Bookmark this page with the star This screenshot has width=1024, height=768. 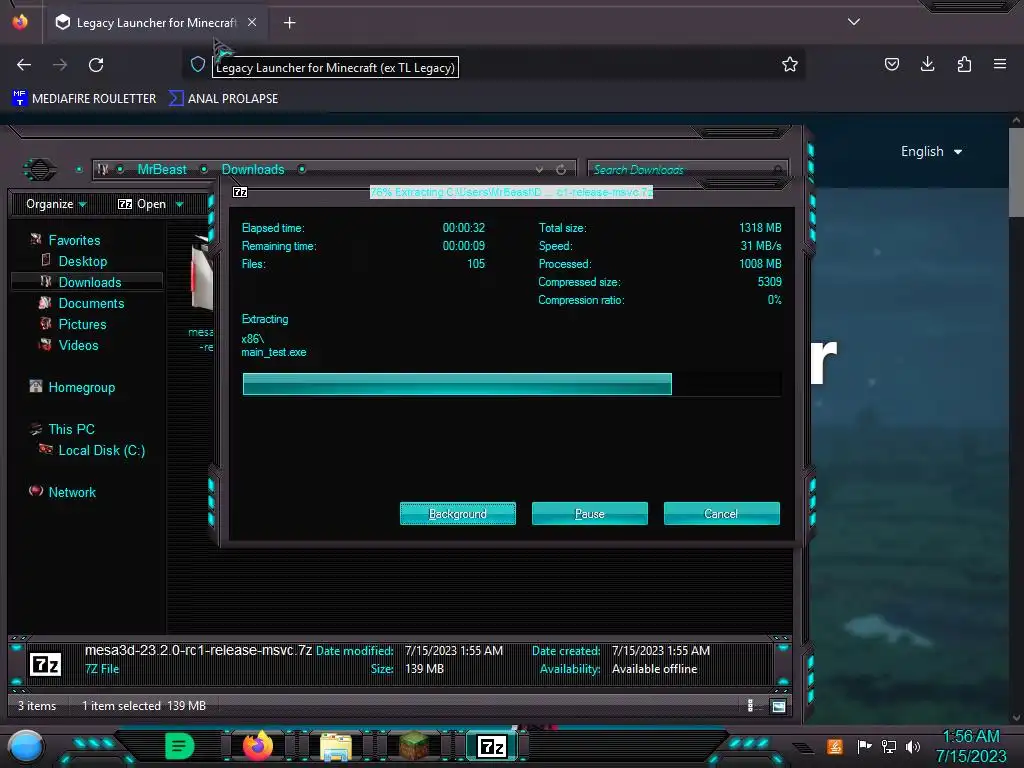pos(790,64)
